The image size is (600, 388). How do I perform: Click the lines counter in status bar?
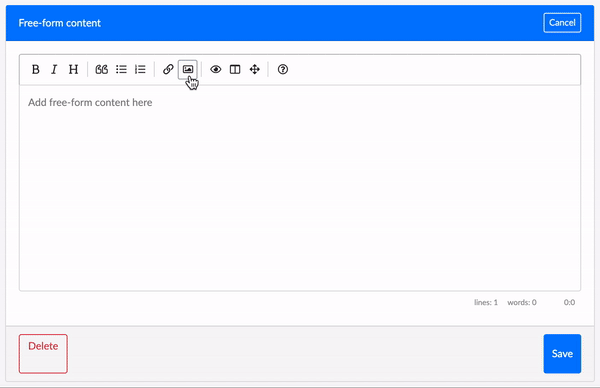tap(486, 302)
